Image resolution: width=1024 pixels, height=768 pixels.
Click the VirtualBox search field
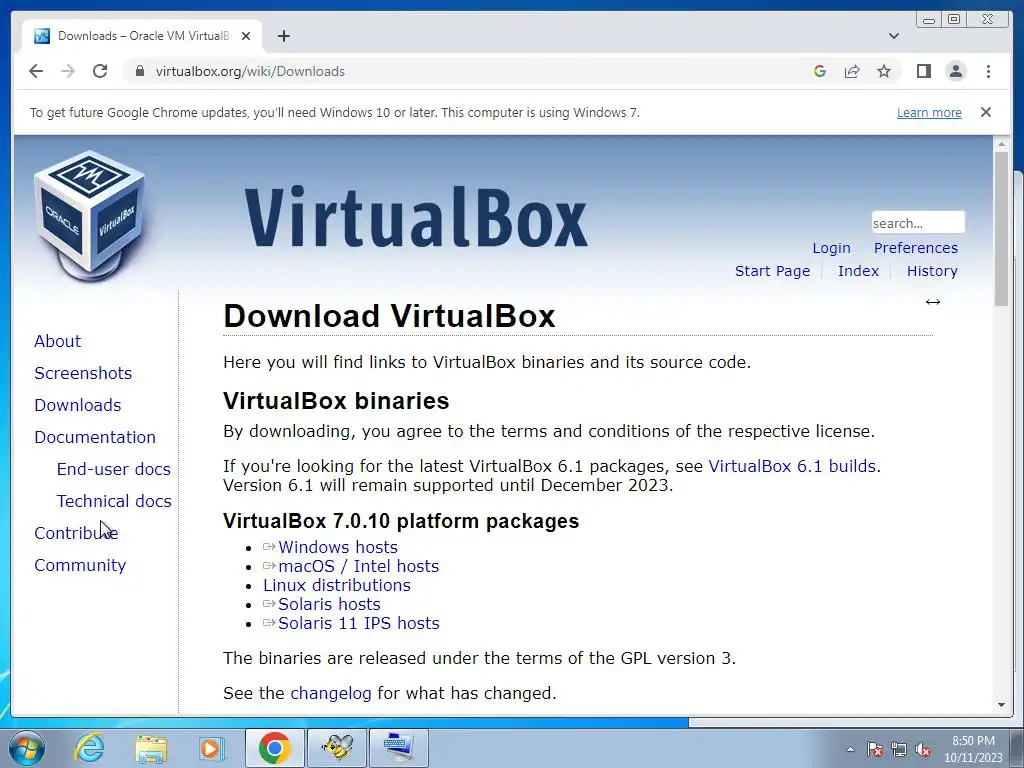click(x=918, y=223)
